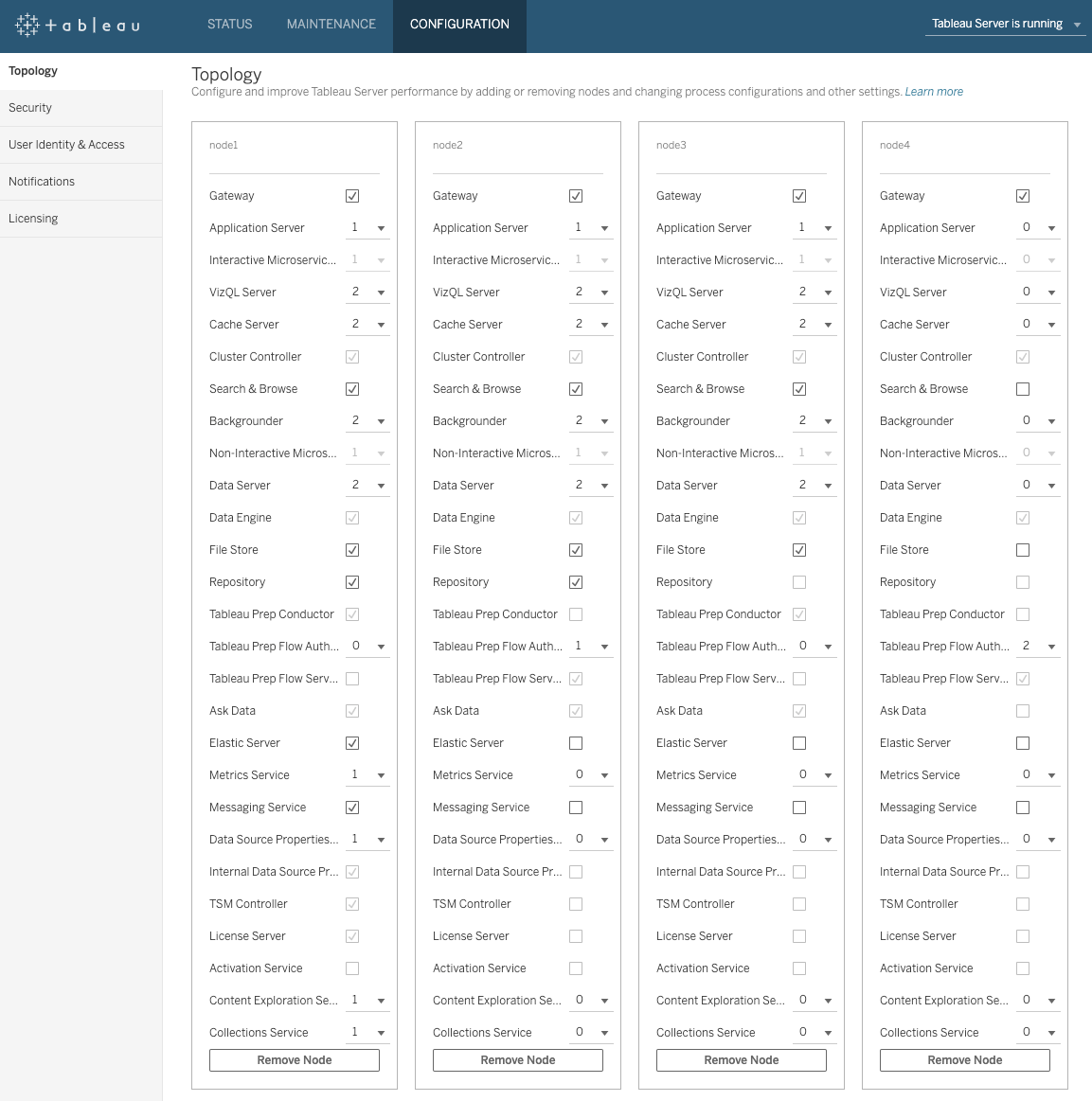Open Metrics Service dropdown on node1

(367, 775)
